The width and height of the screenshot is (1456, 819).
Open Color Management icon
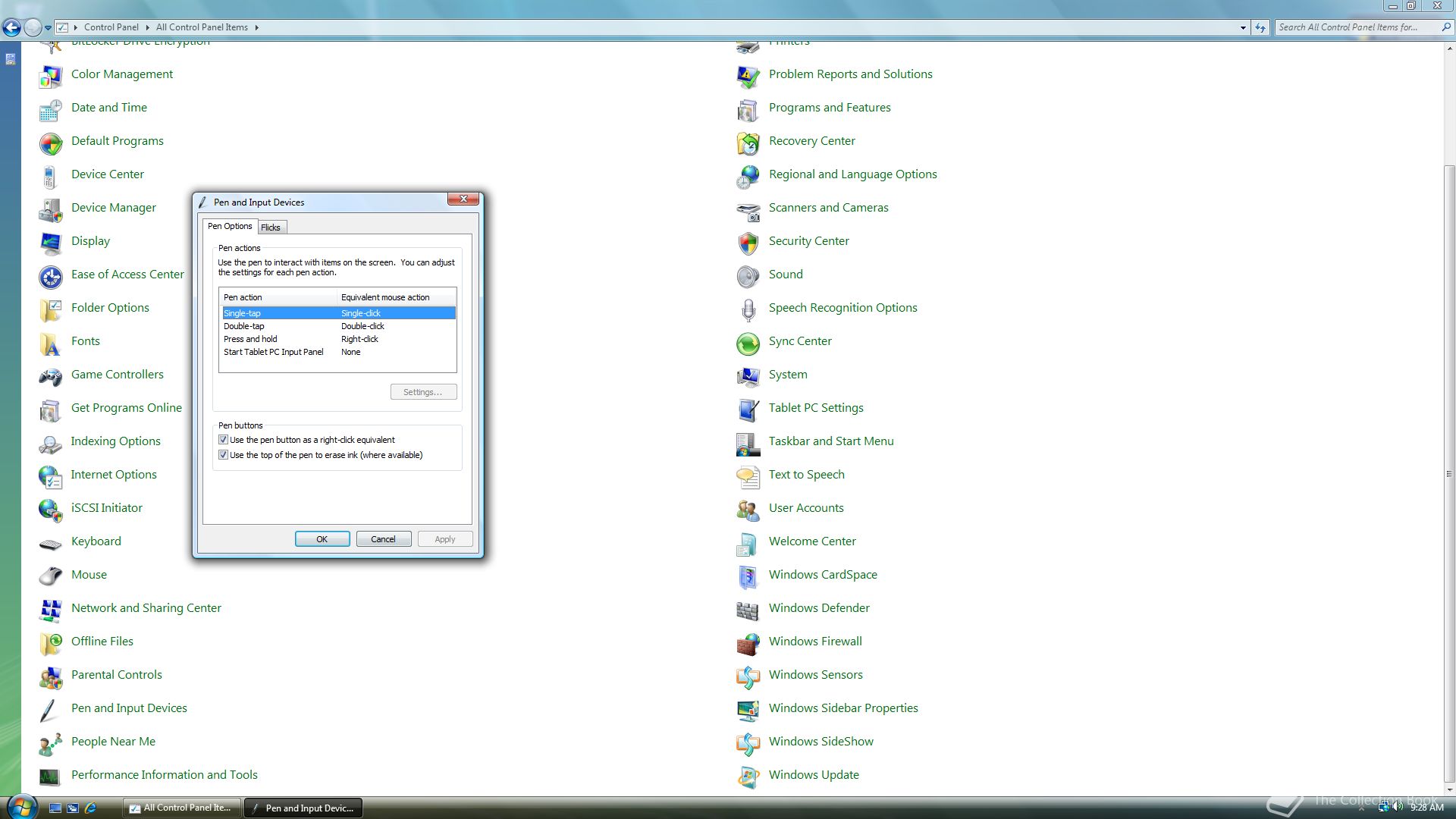coord(51,75)
